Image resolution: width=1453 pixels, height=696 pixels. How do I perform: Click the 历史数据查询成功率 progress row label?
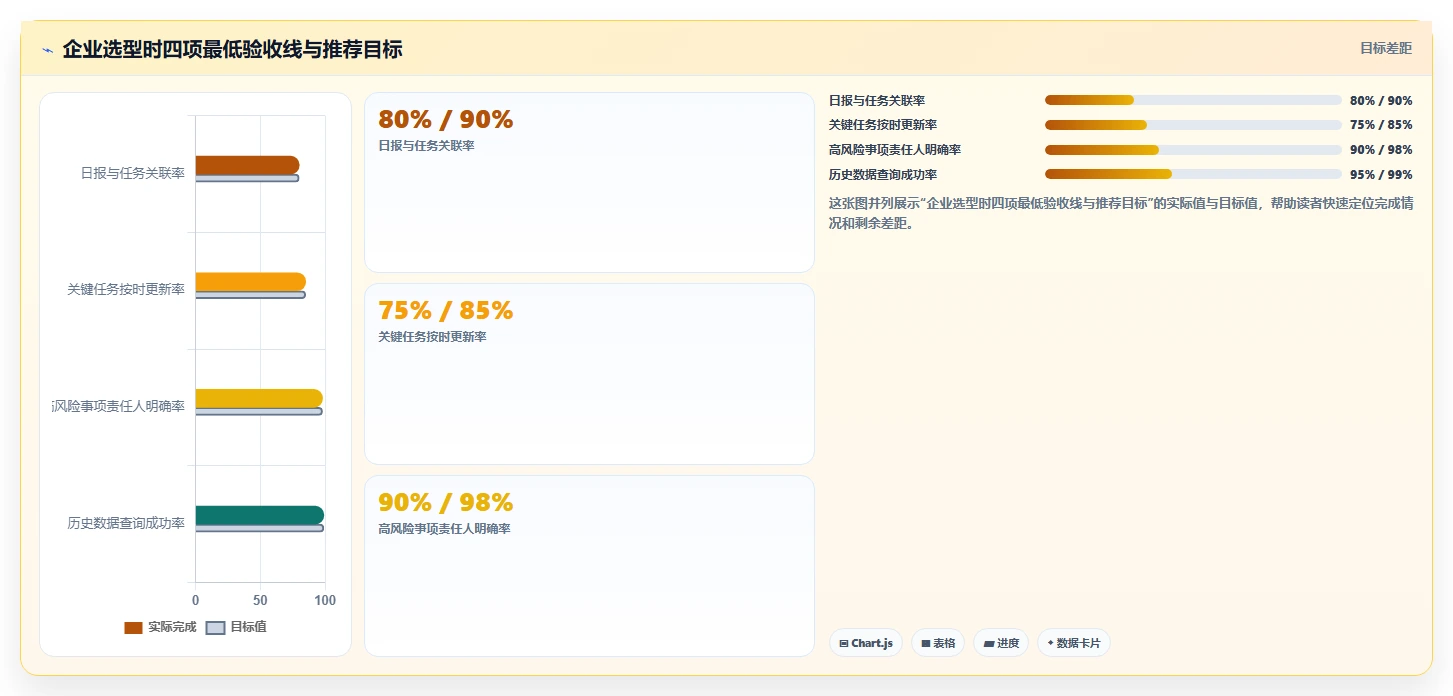883,174
